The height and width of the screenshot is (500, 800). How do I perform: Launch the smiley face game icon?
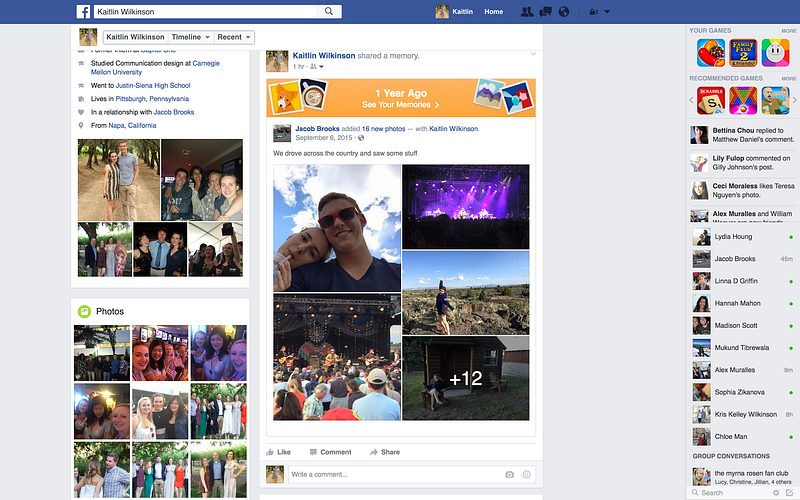[776, 53]
